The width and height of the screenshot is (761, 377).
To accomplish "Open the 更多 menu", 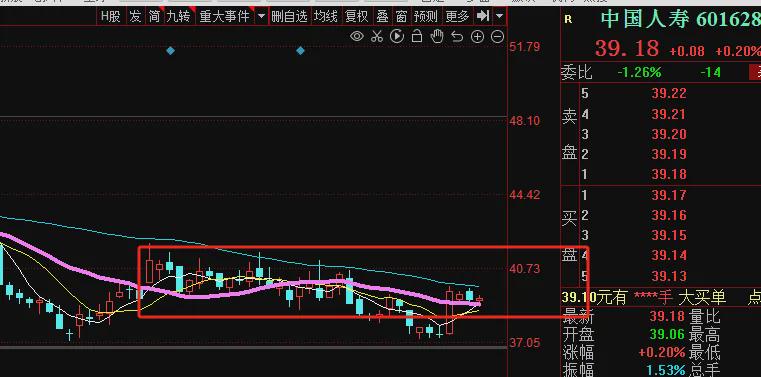I will pos(458,16).
